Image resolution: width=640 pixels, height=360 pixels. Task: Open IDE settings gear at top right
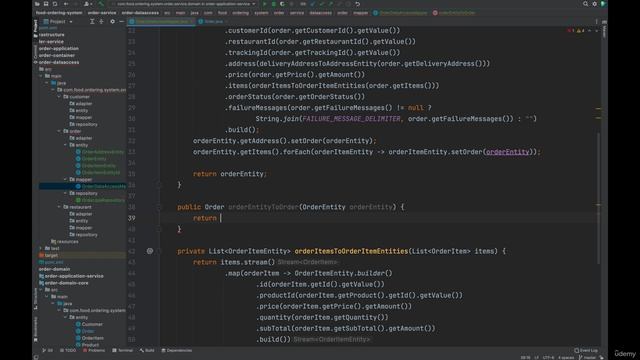pyautogui.click(x=594, y=4)
